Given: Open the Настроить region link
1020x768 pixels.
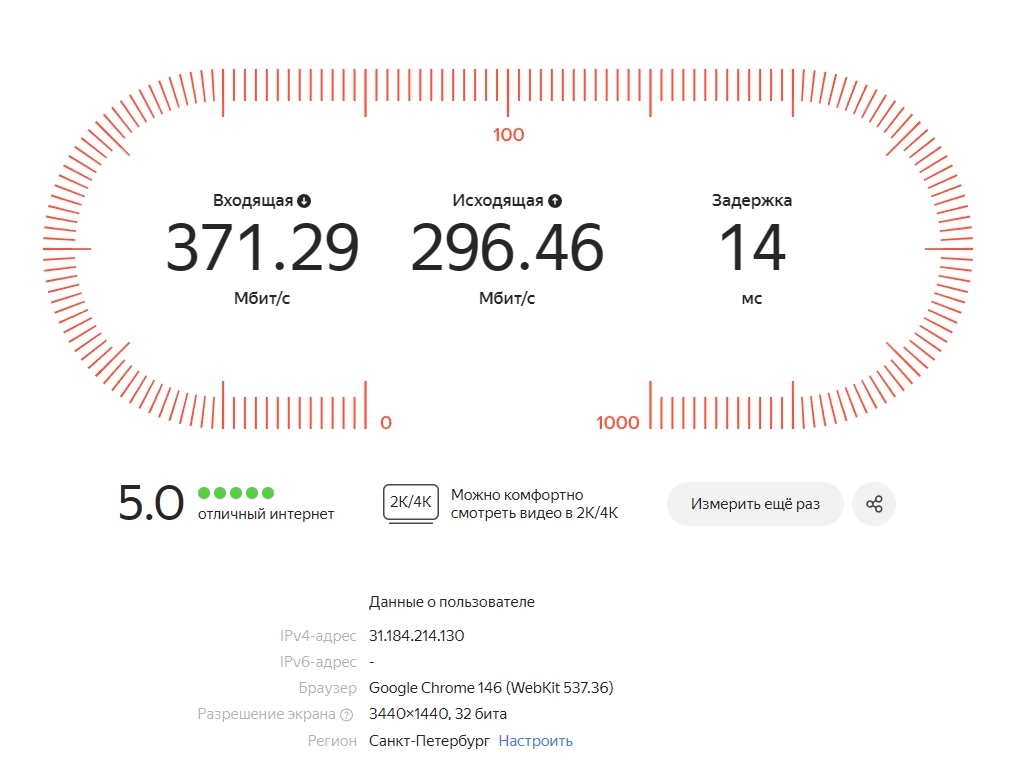Looking at the screenshot, I should pos(535,741).
